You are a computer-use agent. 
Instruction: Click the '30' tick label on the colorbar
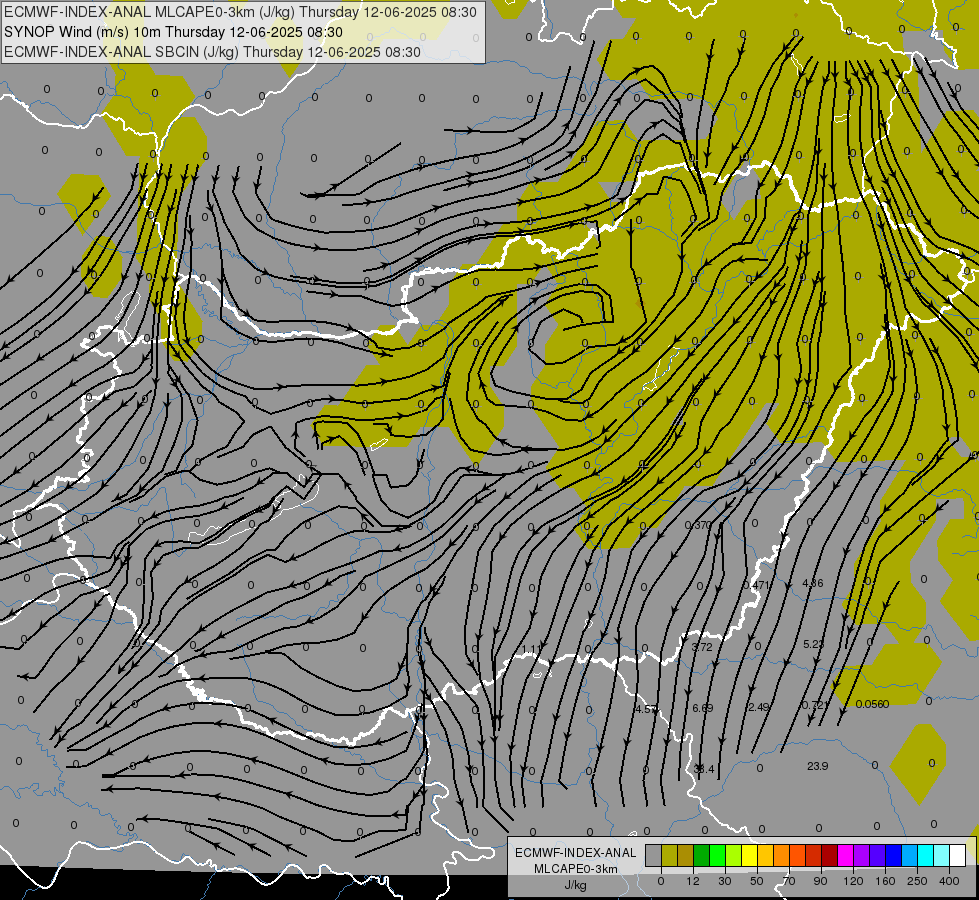[x=725, y=881]
